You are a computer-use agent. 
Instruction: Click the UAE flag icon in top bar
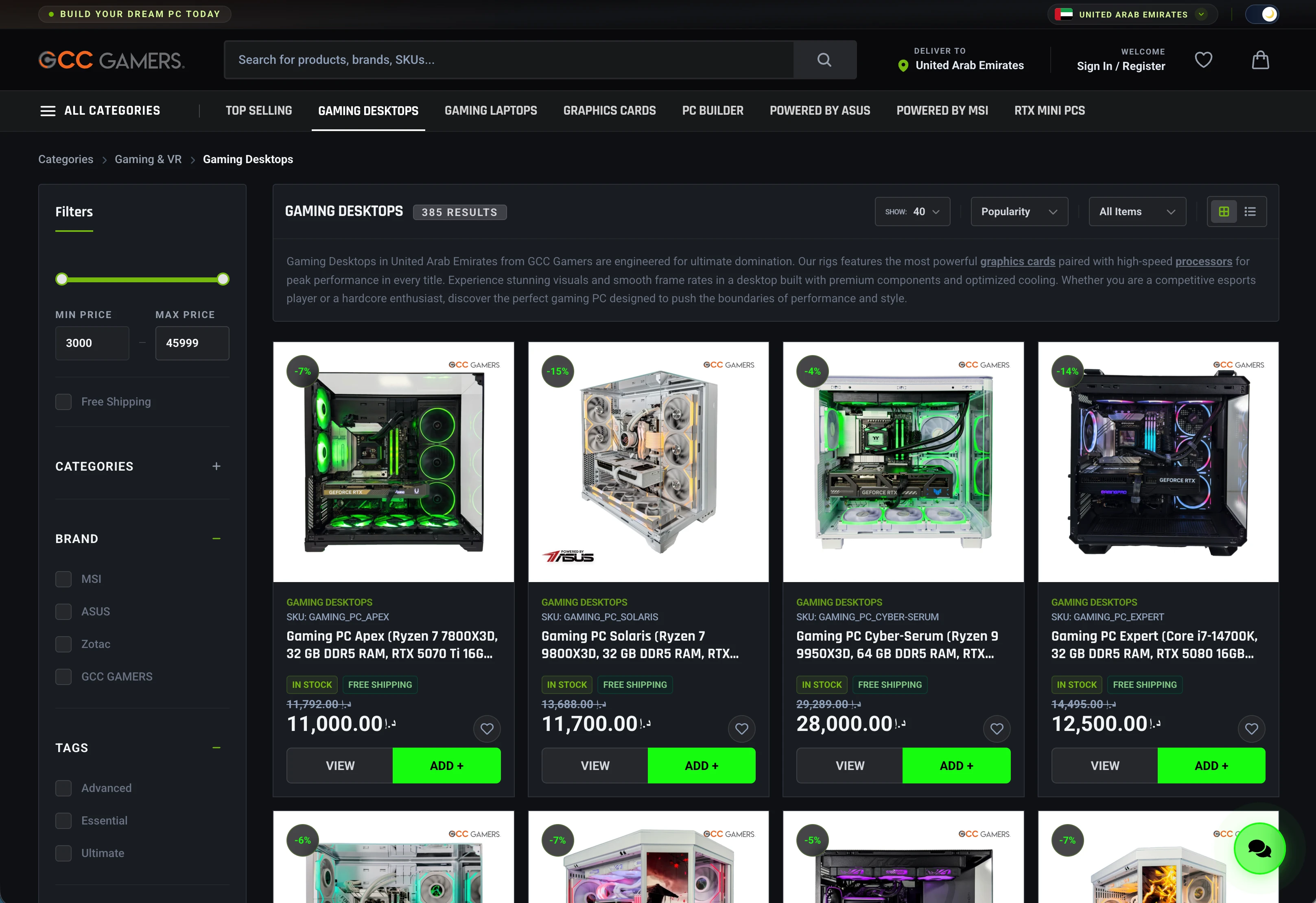1063,14
